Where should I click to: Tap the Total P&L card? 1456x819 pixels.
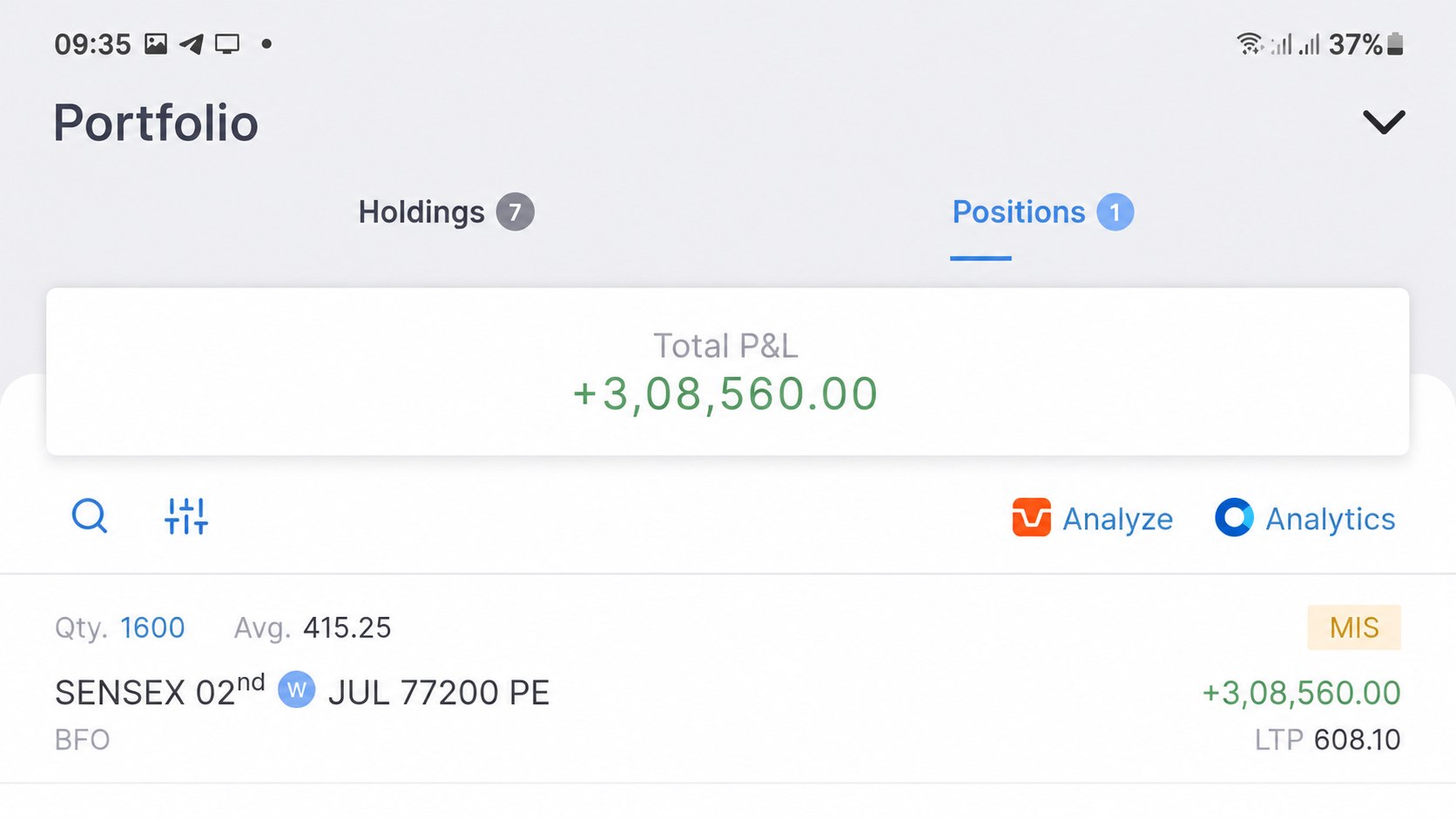728,372
